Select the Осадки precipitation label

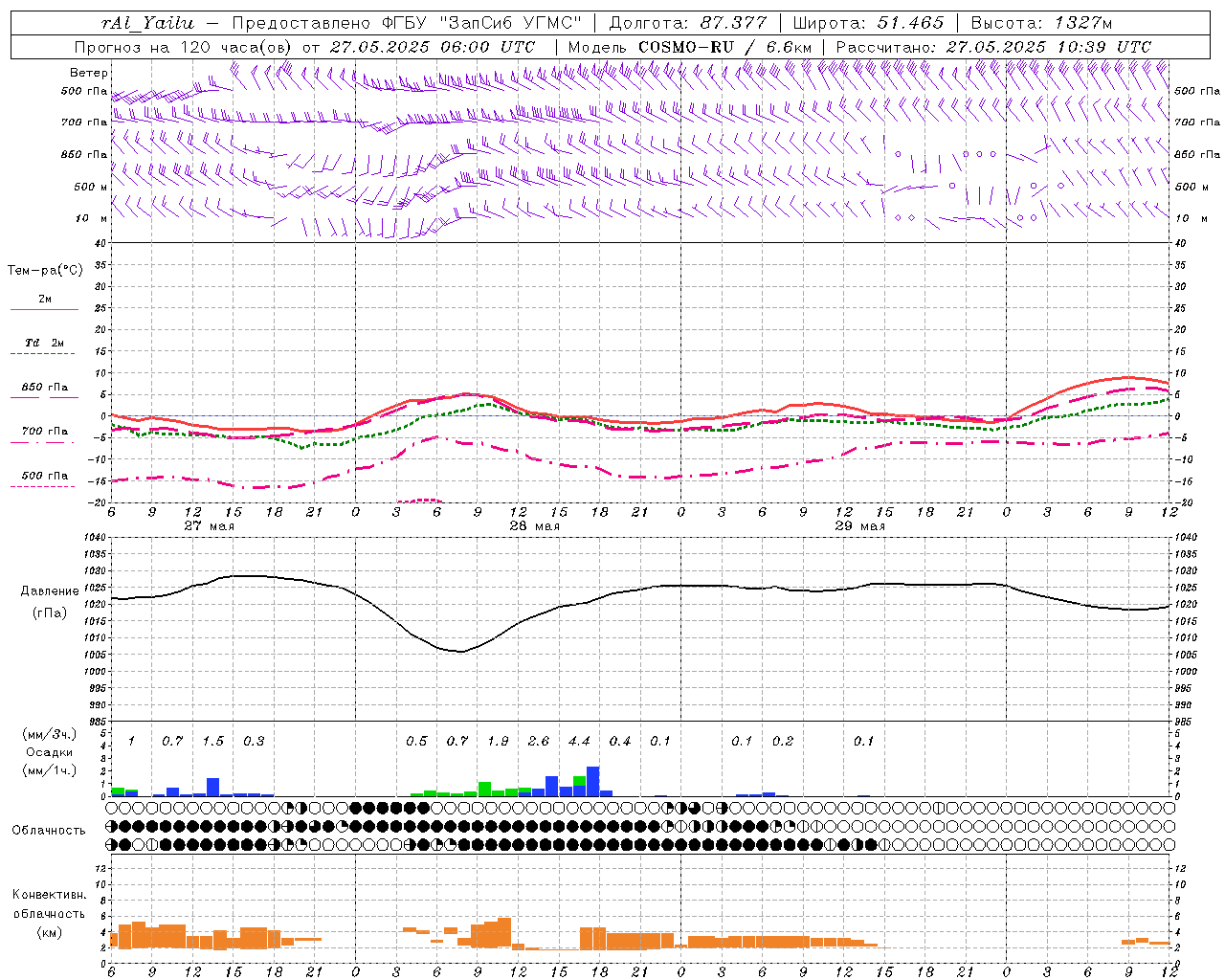50,752
